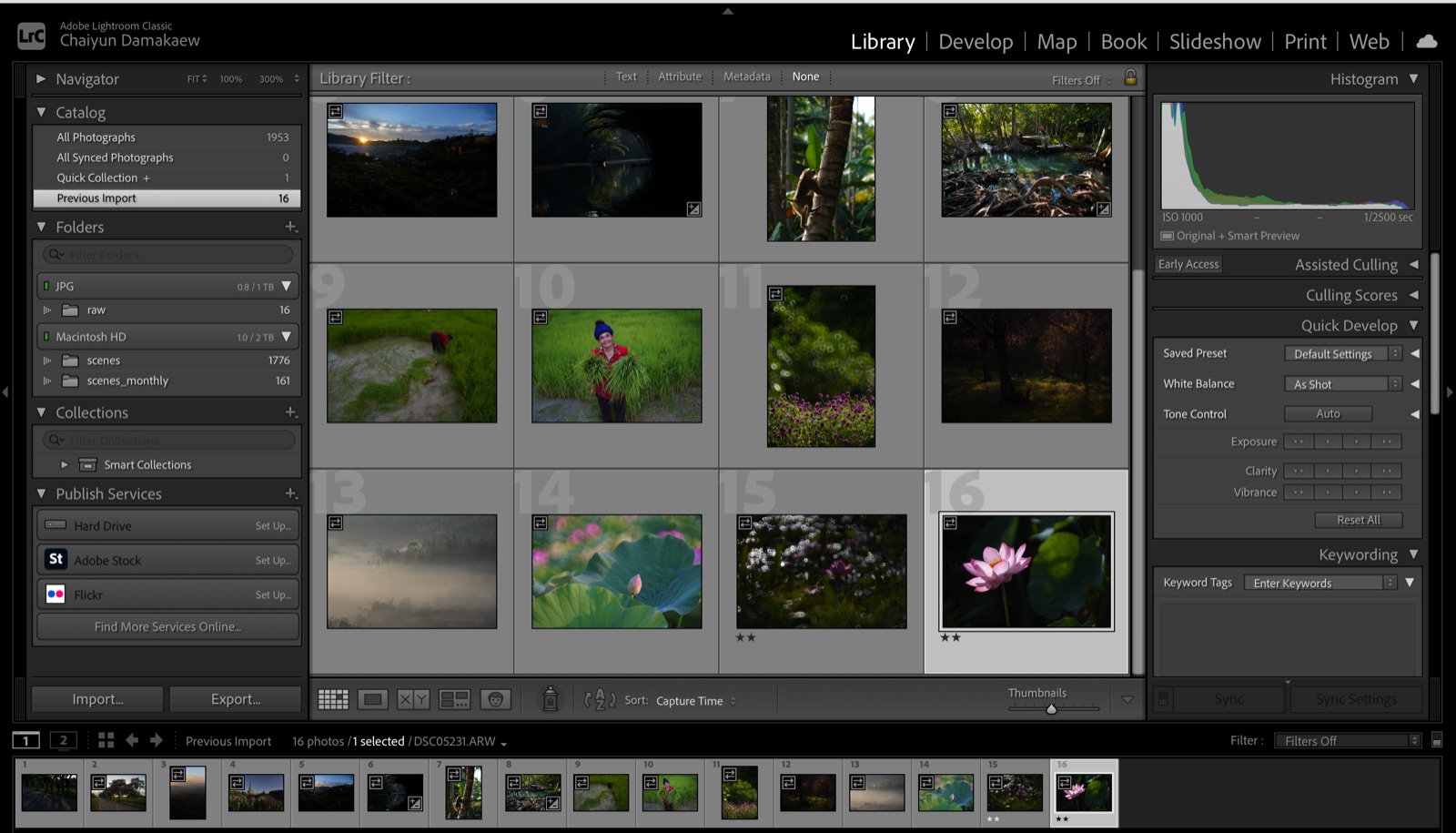Screen dimensions: 1456x833
Task: Collapse the Navigator panel
Action: click(x=41, y=79)
